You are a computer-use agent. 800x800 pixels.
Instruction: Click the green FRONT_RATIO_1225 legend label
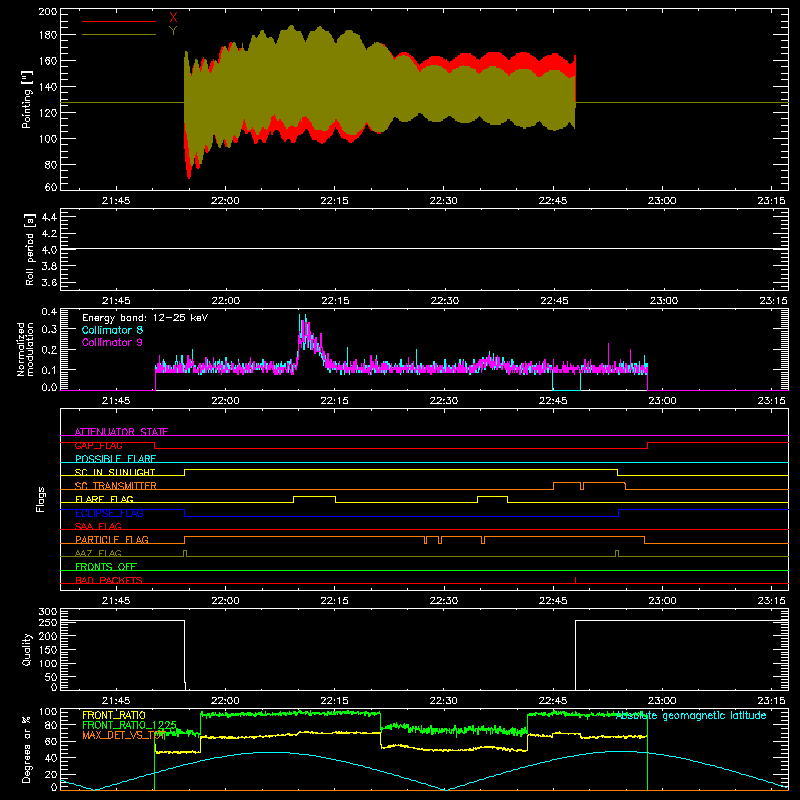coord(129,725)
